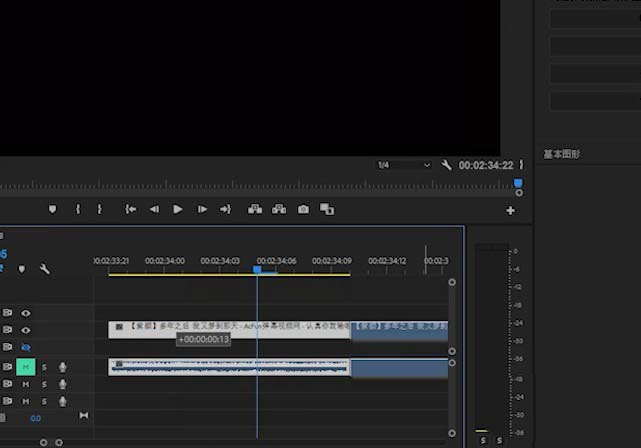Image resolution: width=641 pixels, height=448 pixels.
Task: Select the white highlighted video clip
Action: [229, 330]
